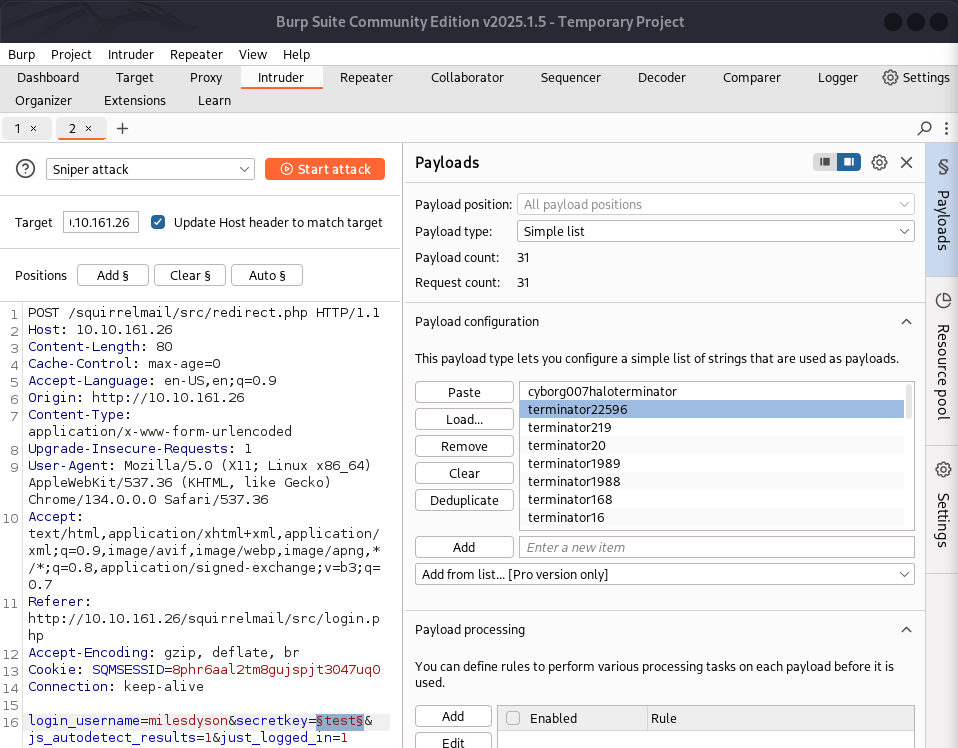
Task: Add a new Intruder tab with plus
Action: tap(122, 128)
